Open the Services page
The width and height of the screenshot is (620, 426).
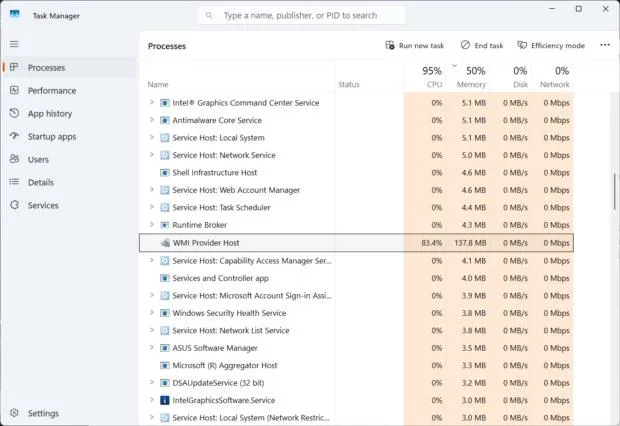click(70, 205)
